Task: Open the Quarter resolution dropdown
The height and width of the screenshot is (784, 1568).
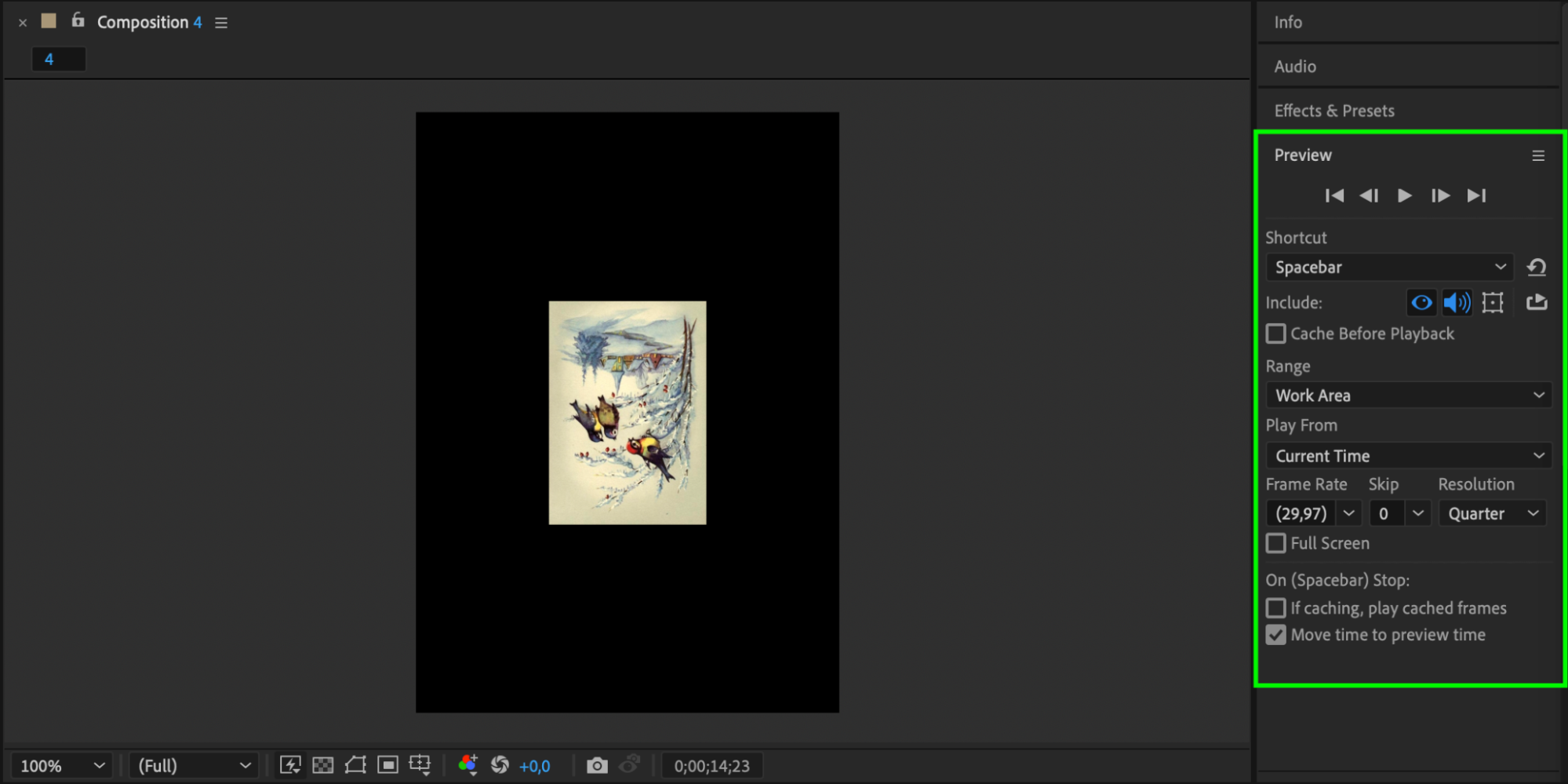Action: (x=1493, y=513)
